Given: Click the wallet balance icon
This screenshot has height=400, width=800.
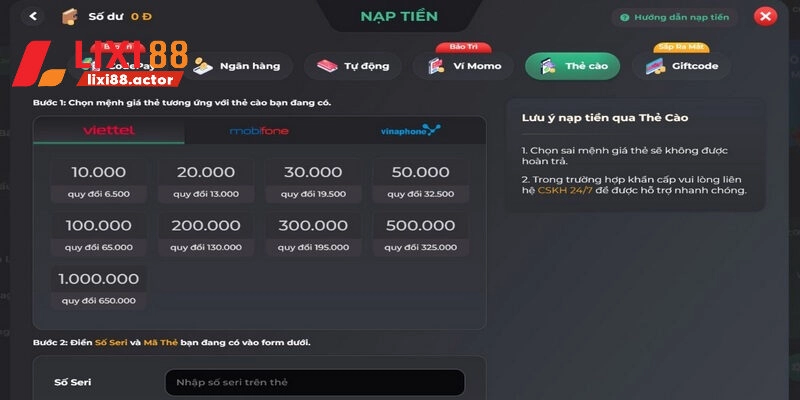Looking at the screenshot, I should [x=70, y=17].
